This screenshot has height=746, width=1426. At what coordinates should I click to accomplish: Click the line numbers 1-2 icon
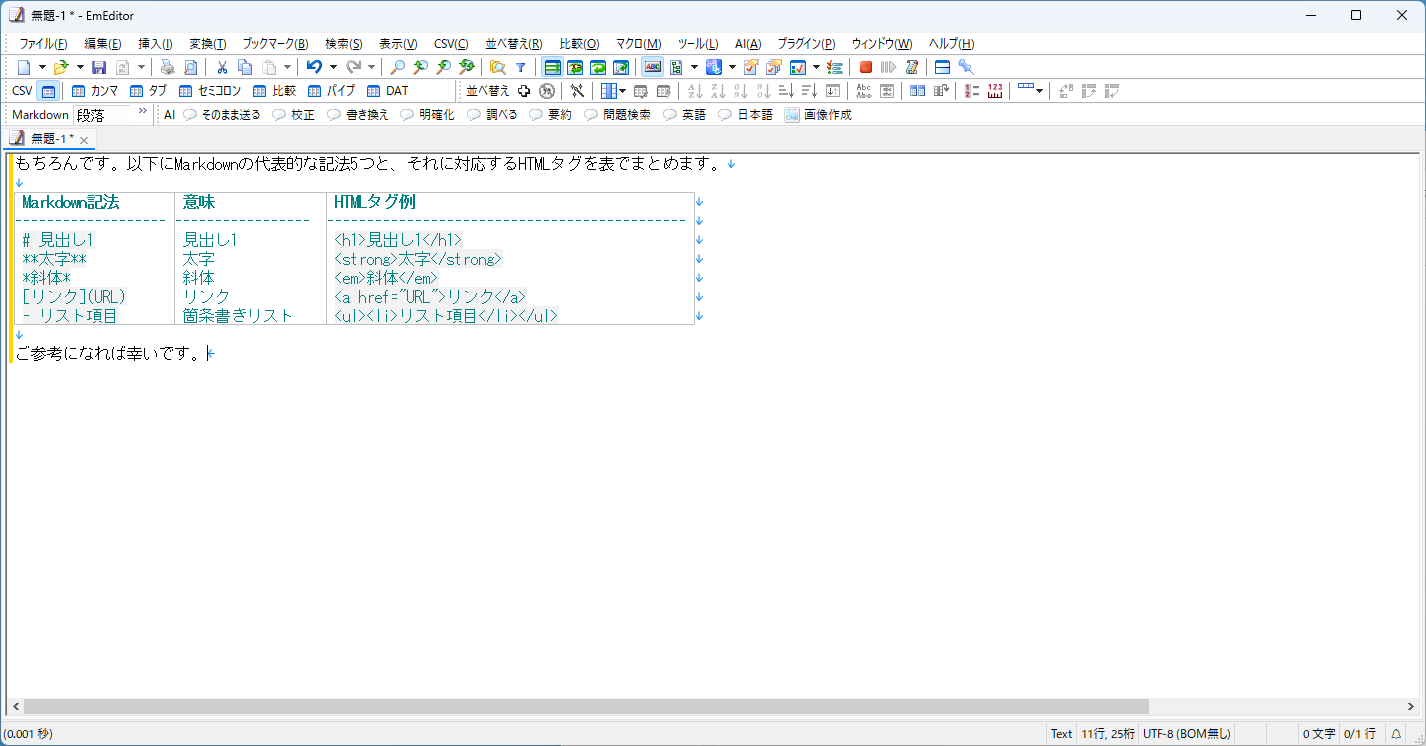(971, 91)
